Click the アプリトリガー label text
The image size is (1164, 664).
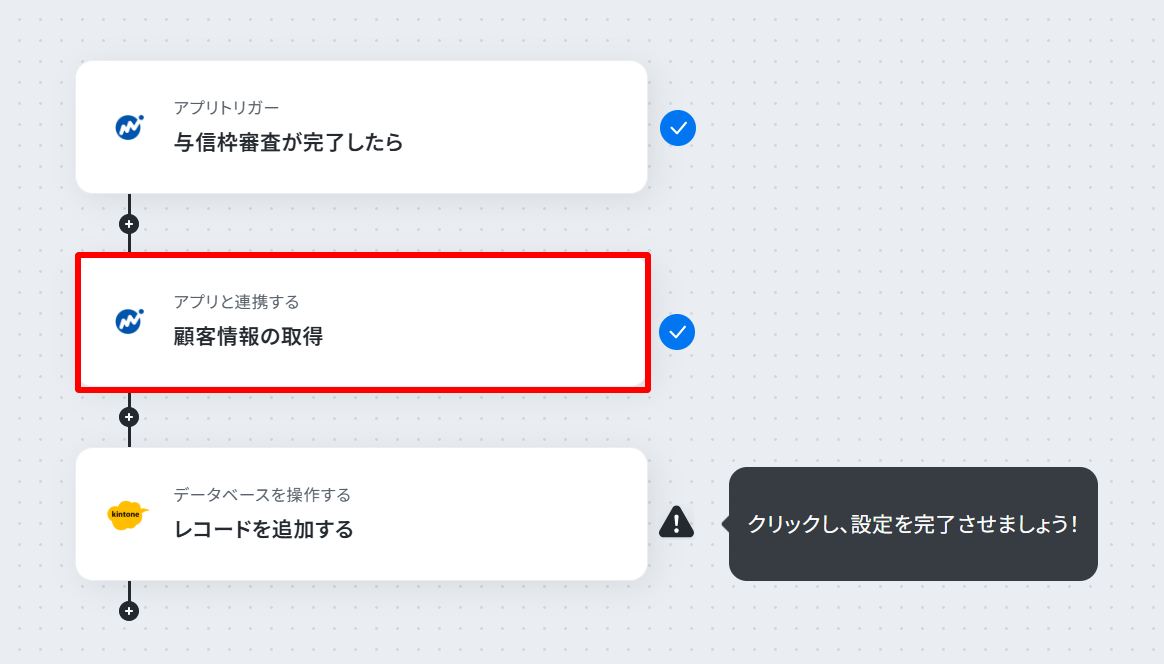point(226,108)
